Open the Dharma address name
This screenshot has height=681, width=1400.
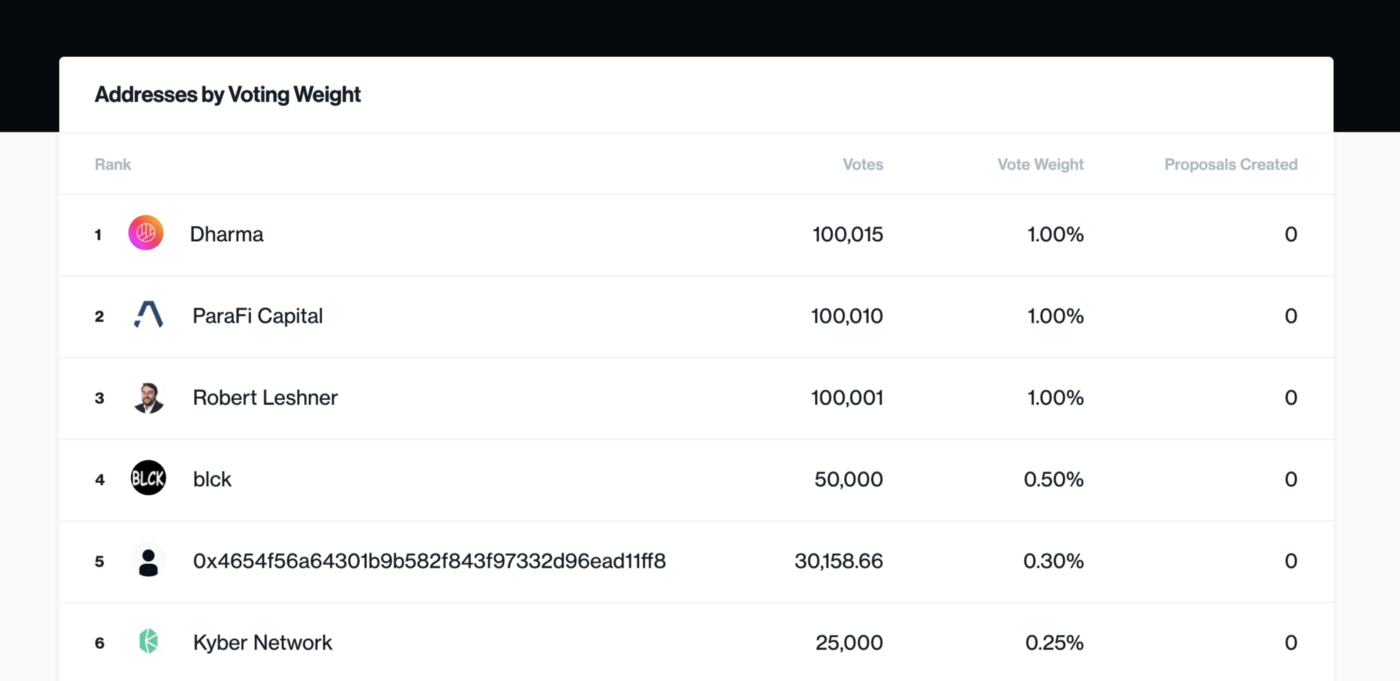[227, 234]
